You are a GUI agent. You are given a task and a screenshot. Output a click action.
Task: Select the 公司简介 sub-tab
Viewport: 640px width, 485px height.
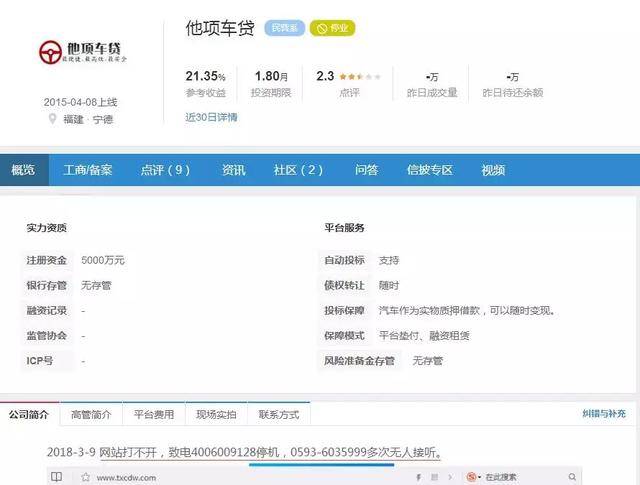pos(29,415)
